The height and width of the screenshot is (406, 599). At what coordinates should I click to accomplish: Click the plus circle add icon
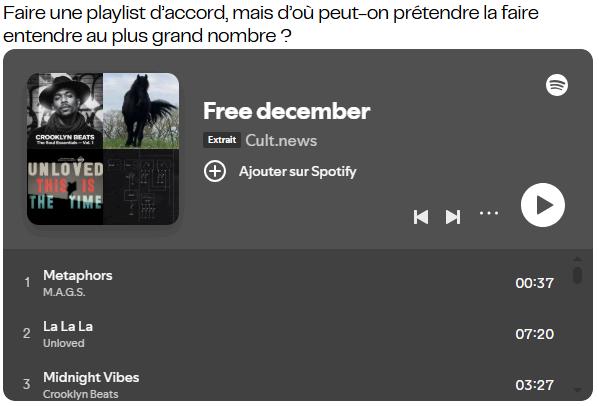pos(215,171)
